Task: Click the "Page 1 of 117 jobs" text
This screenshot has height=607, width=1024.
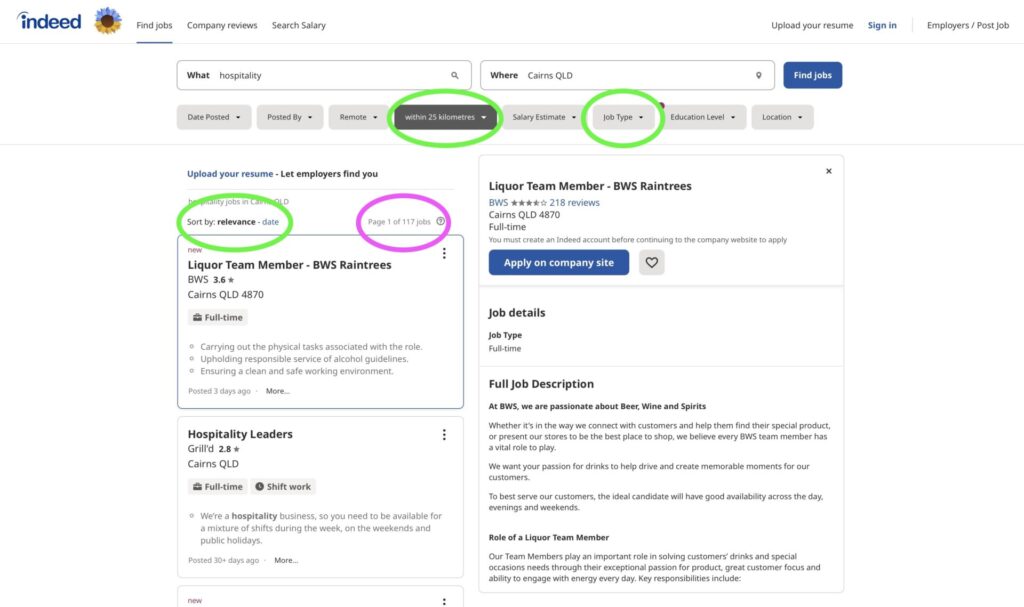Action: [x=399, y=221]
